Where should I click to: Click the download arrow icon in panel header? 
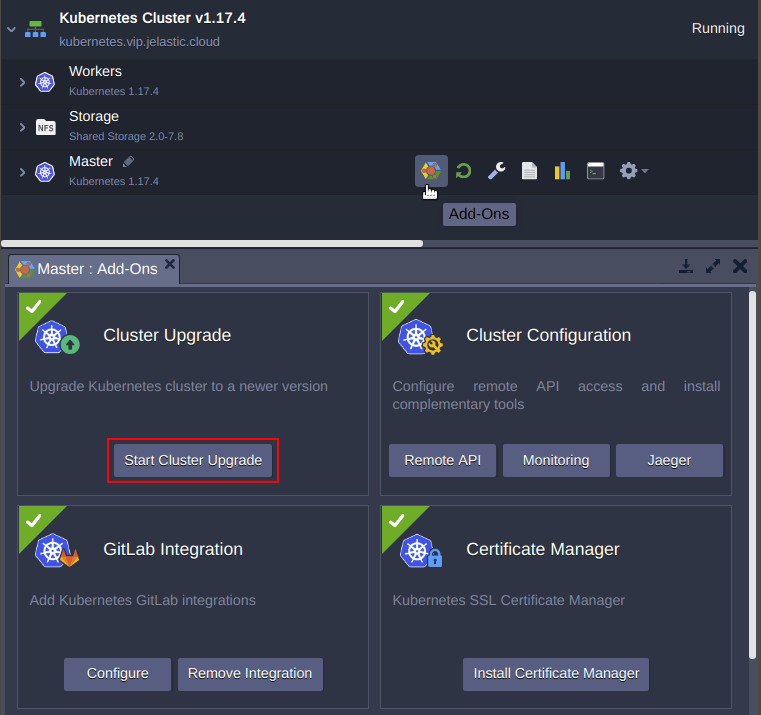(686, 266)
